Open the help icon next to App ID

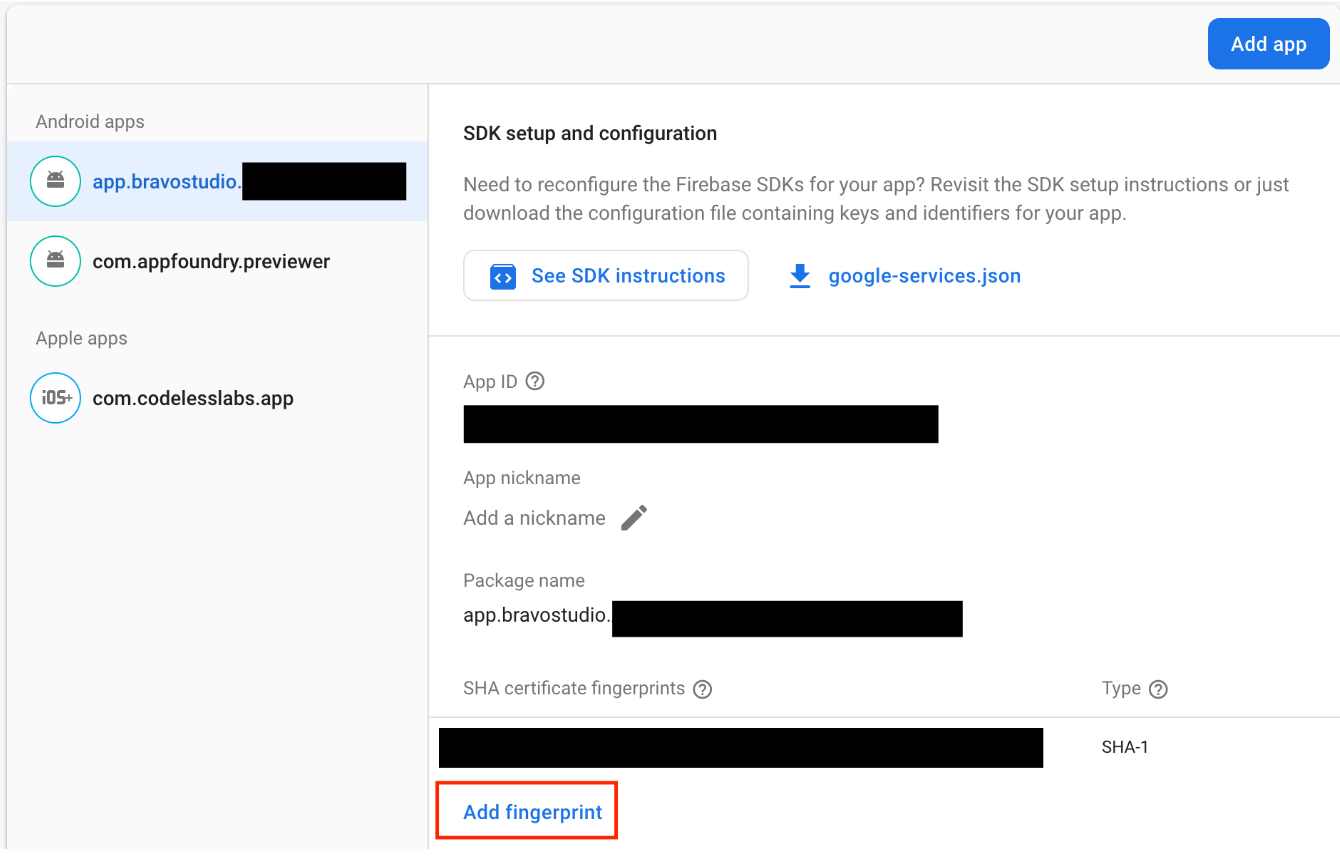[x=535, y=381]
